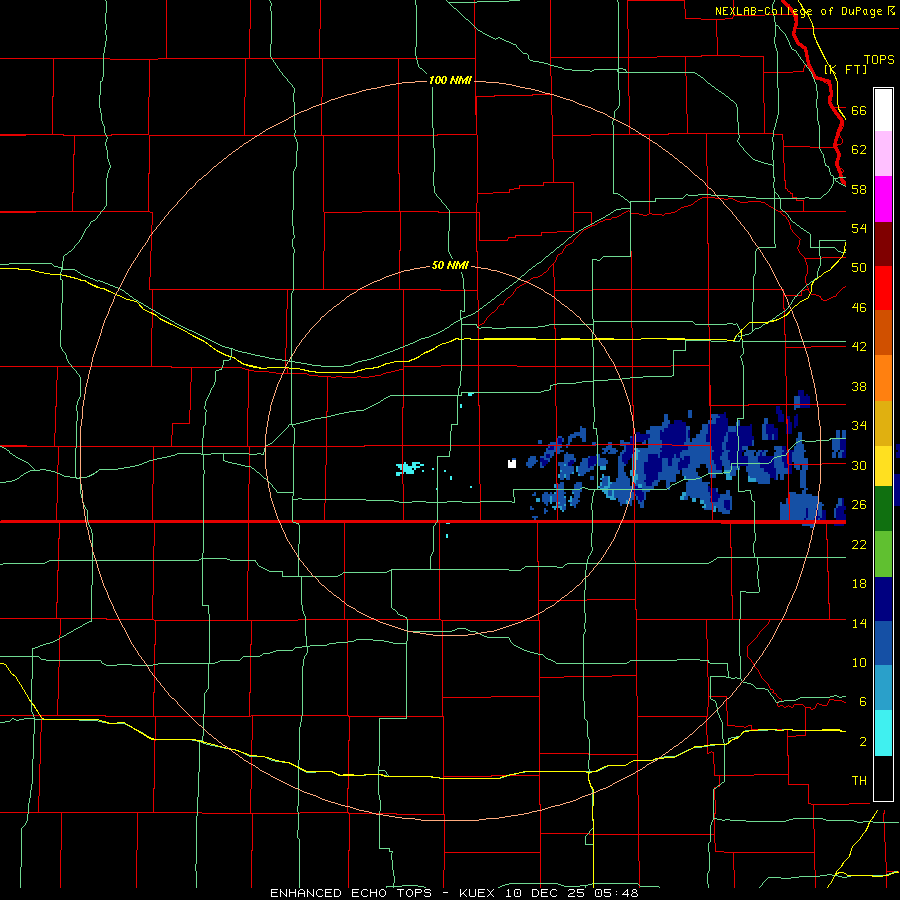Click the white radar site marker

pos(512,463)
